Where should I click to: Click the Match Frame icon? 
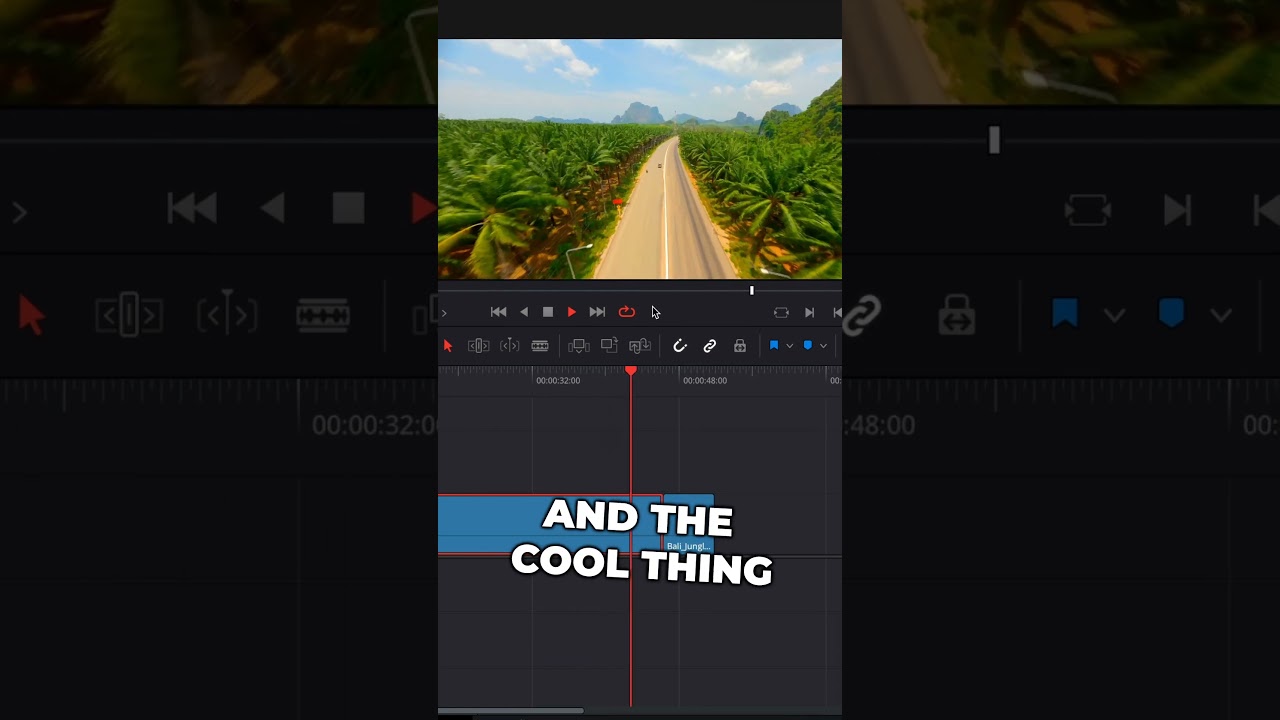pos(781,313)
